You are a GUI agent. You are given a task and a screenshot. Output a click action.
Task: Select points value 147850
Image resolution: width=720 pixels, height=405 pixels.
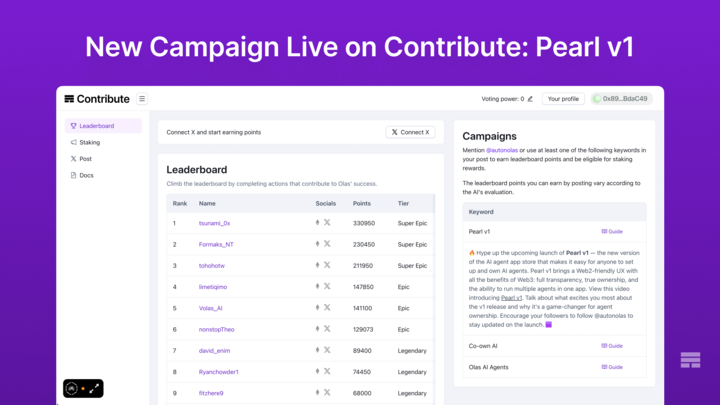pos(363,287)
